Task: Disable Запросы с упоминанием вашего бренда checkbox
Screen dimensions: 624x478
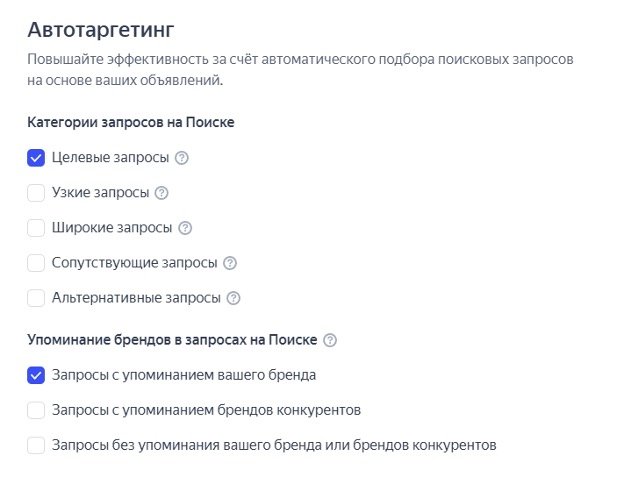Action: click(x=36, y=375)
